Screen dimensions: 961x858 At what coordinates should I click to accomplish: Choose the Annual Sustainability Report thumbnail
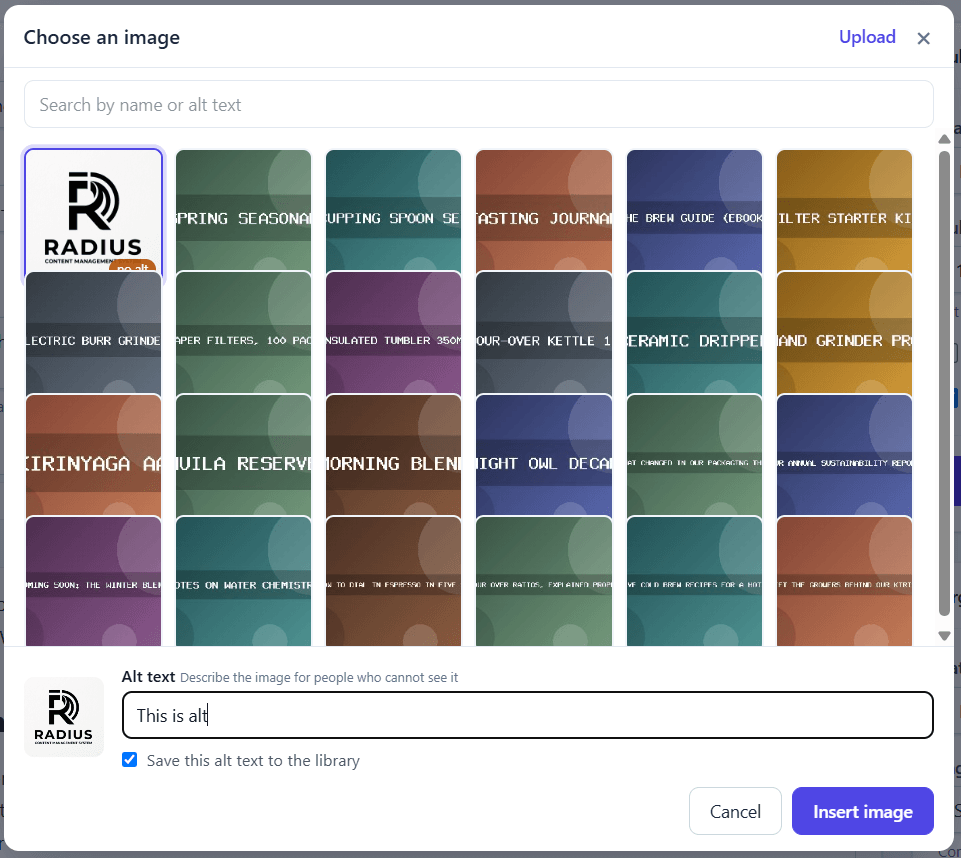point(845,455)
